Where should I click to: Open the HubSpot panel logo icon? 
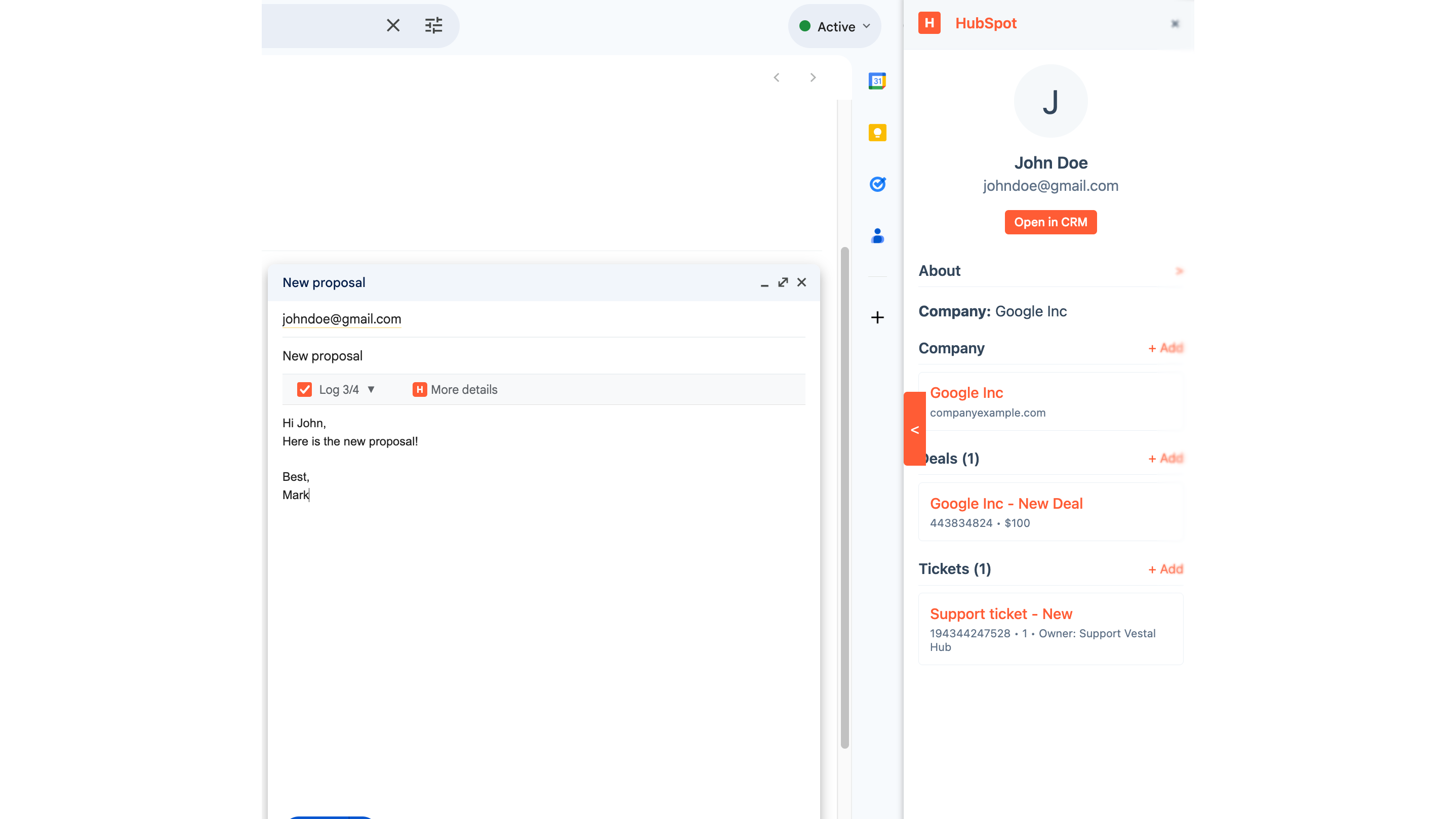tap(930, 23)
